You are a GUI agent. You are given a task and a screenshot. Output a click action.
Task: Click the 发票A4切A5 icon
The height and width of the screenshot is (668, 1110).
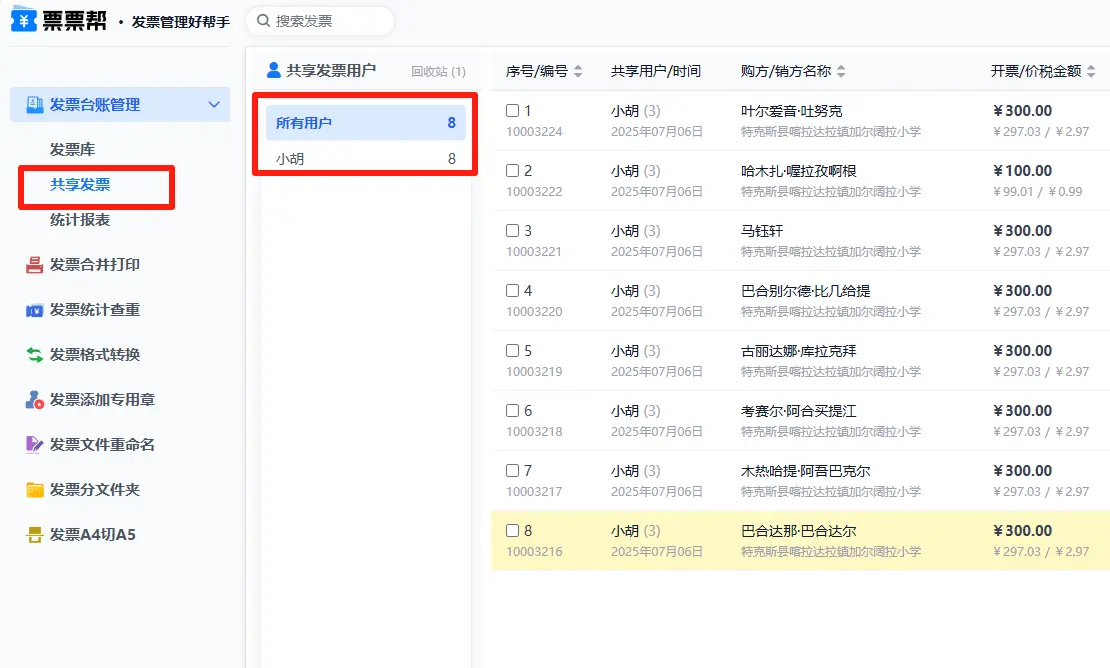34,535
